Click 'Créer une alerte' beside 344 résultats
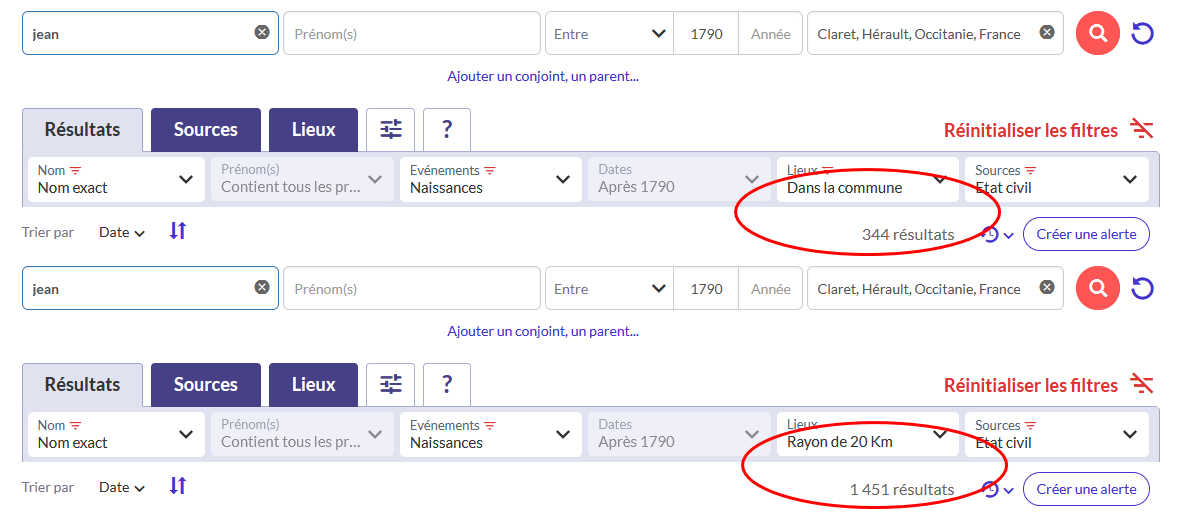Viewport: 1177px width, 512px height. pyautogui.click(x=1085, y=234)
